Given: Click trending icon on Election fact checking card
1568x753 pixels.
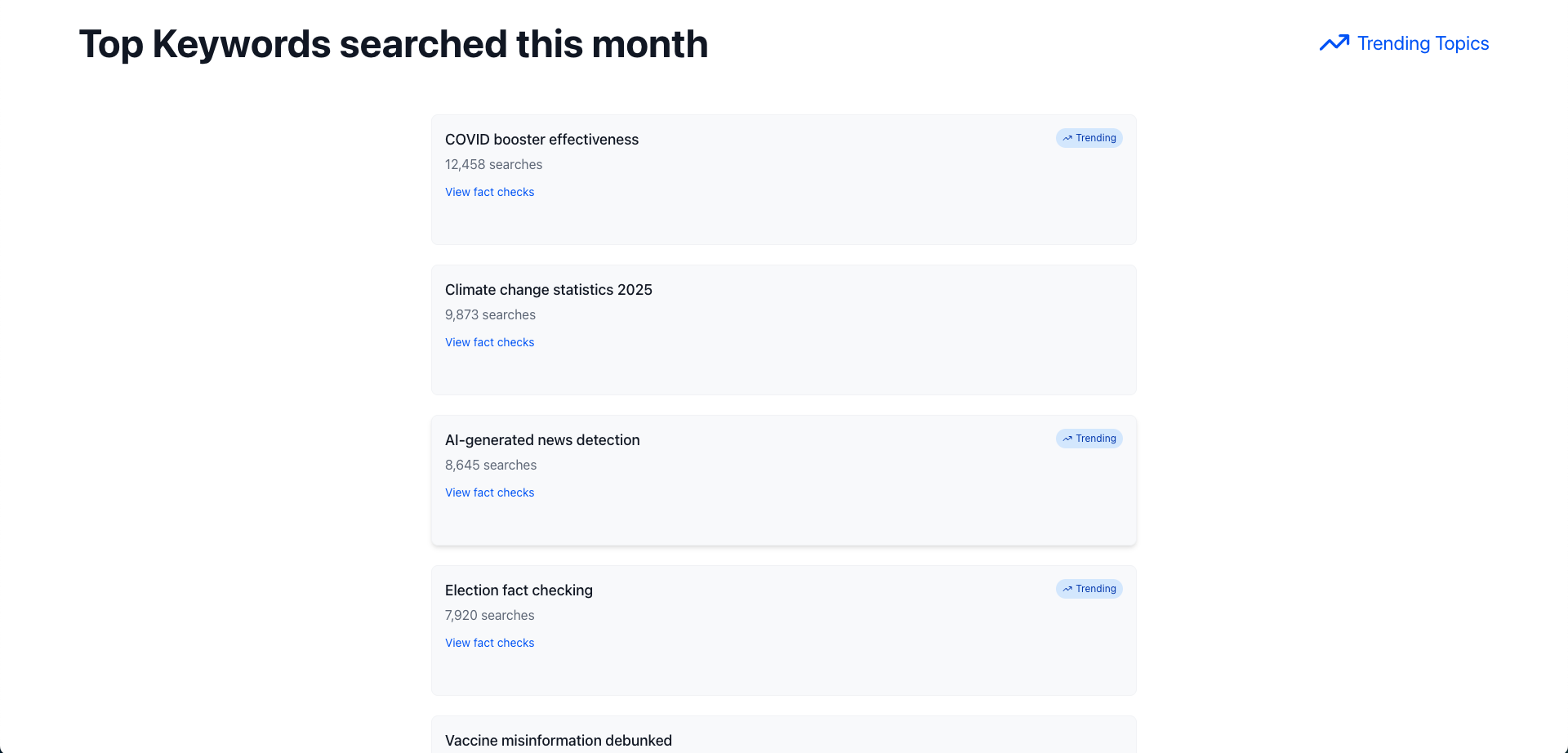Looking at the screenshot, I should pos(1067,589).
